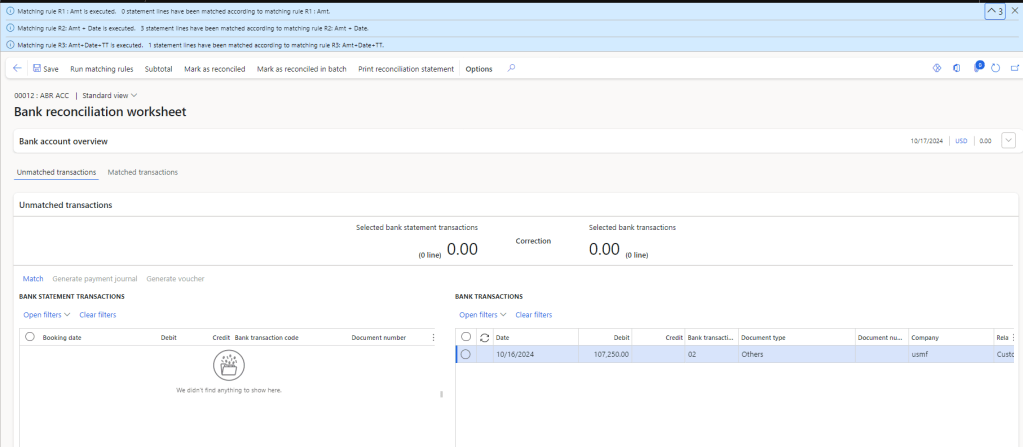1023x447 pixels.
Task: Open the attachments icon with badge
Action: pyautogui.click(x=978, y=69)
